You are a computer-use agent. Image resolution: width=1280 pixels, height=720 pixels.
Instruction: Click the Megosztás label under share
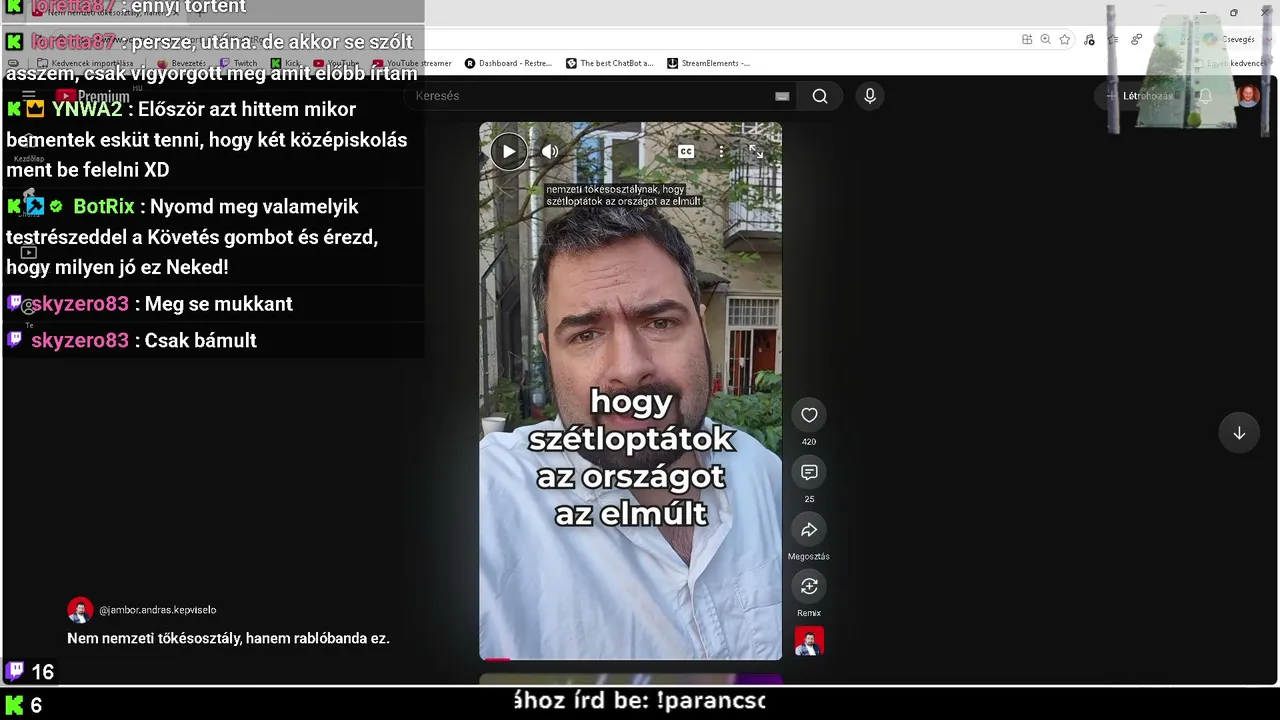(809, 556)
